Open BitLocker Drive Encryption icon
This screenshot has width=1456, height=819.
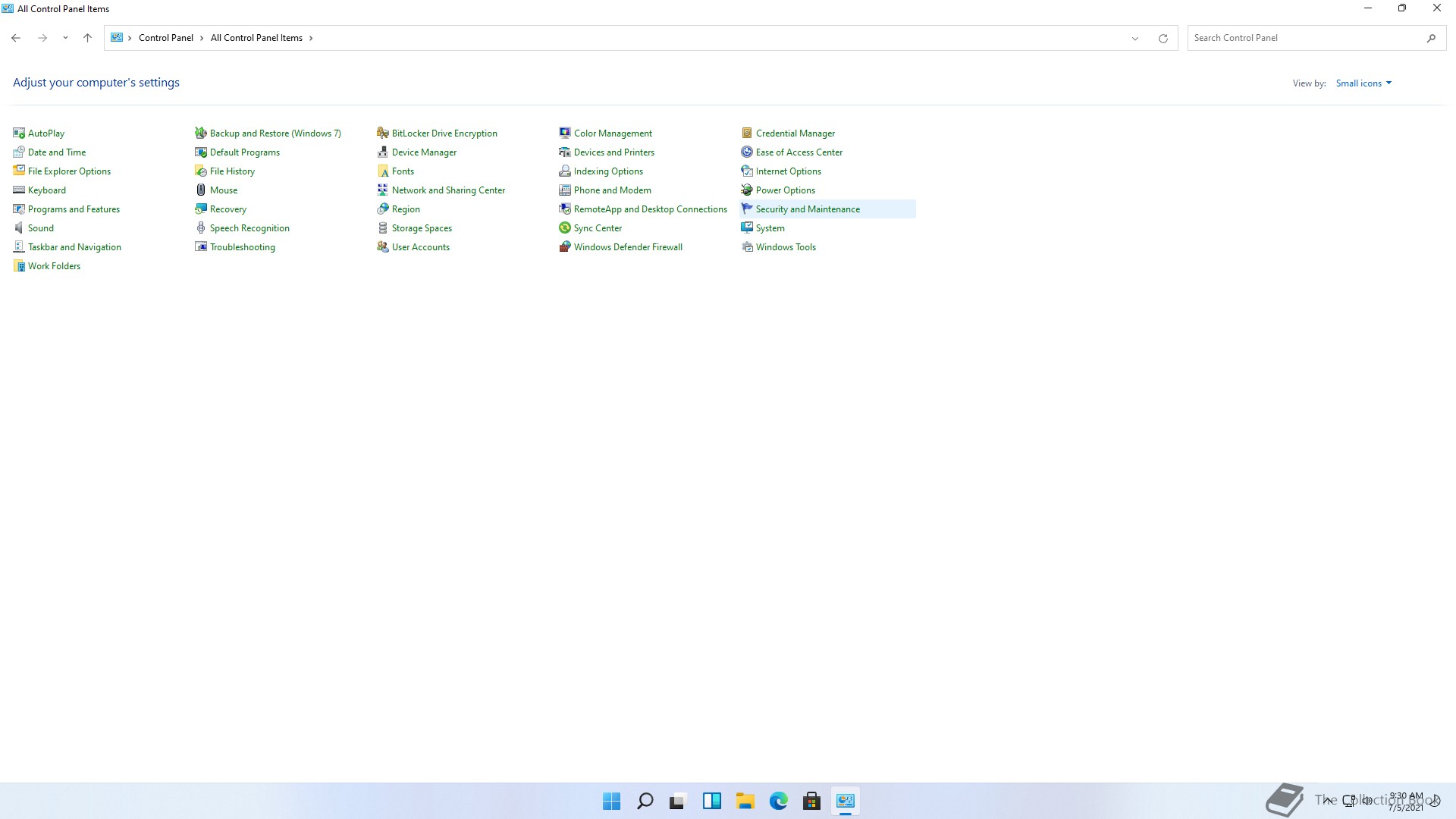(x=383, y=133)
